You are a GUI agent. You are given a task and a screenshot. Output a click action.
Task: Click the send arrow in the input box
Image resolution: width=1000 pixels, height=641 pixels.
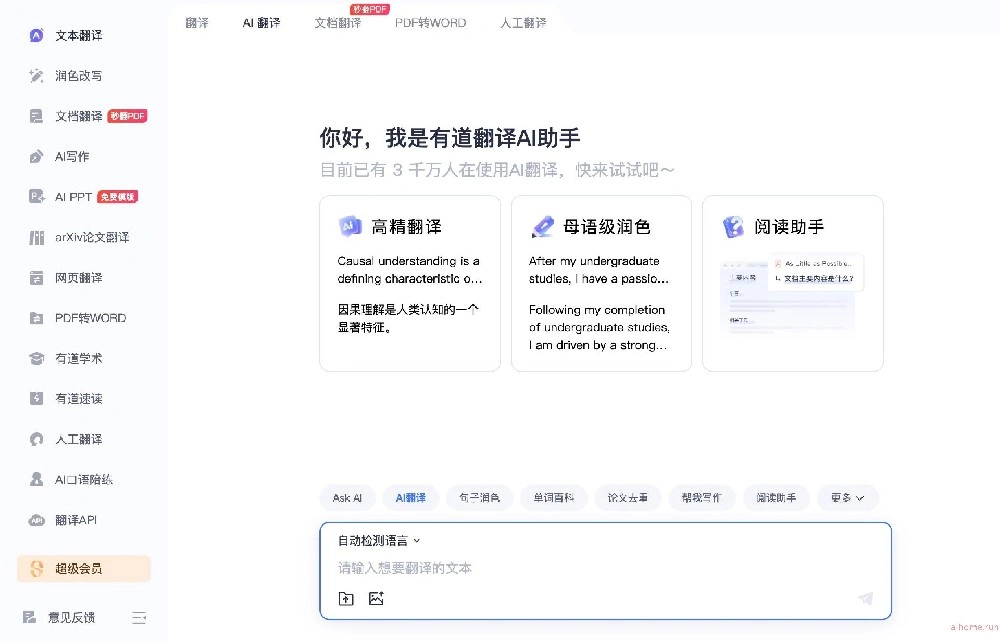click(x=864, y=598)
